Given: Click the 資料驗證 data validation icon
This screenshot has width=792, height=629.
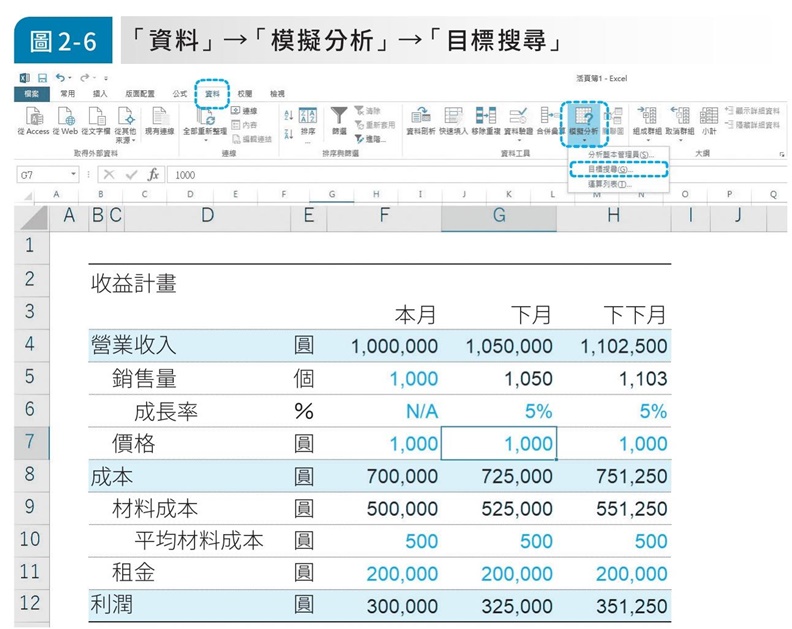Looking at the screenshot, I should point(518,116).
